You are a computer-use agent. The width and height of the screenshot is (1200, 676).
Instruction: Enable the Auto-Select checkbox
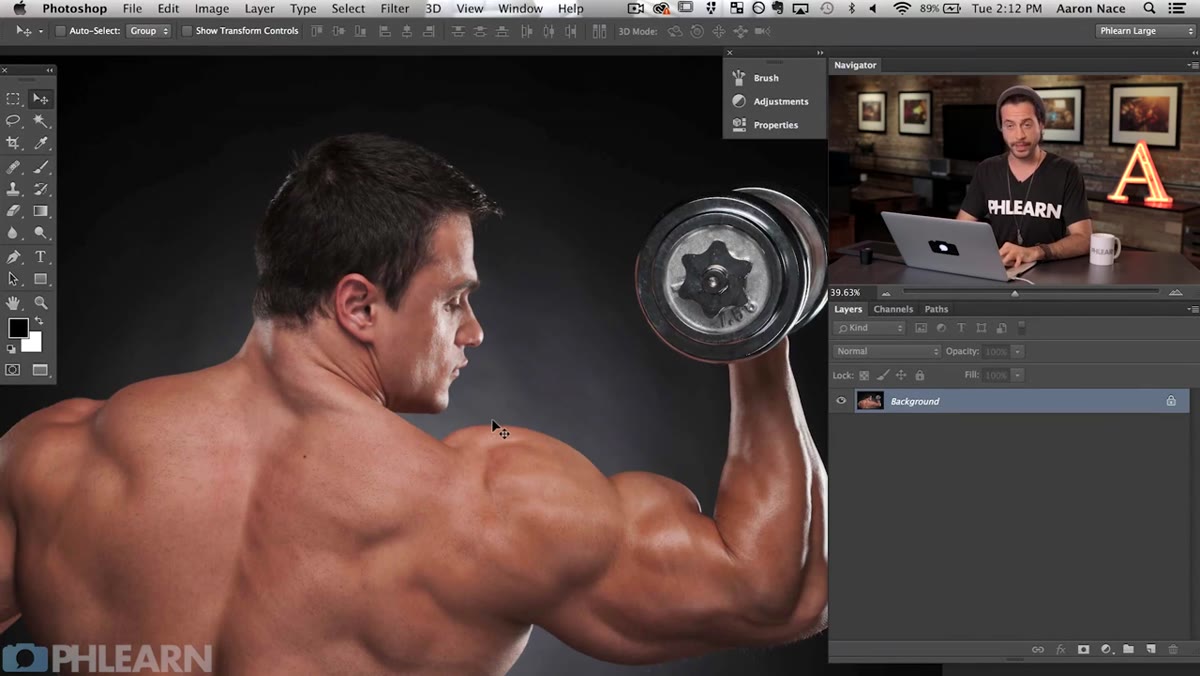tap(60, 31)
